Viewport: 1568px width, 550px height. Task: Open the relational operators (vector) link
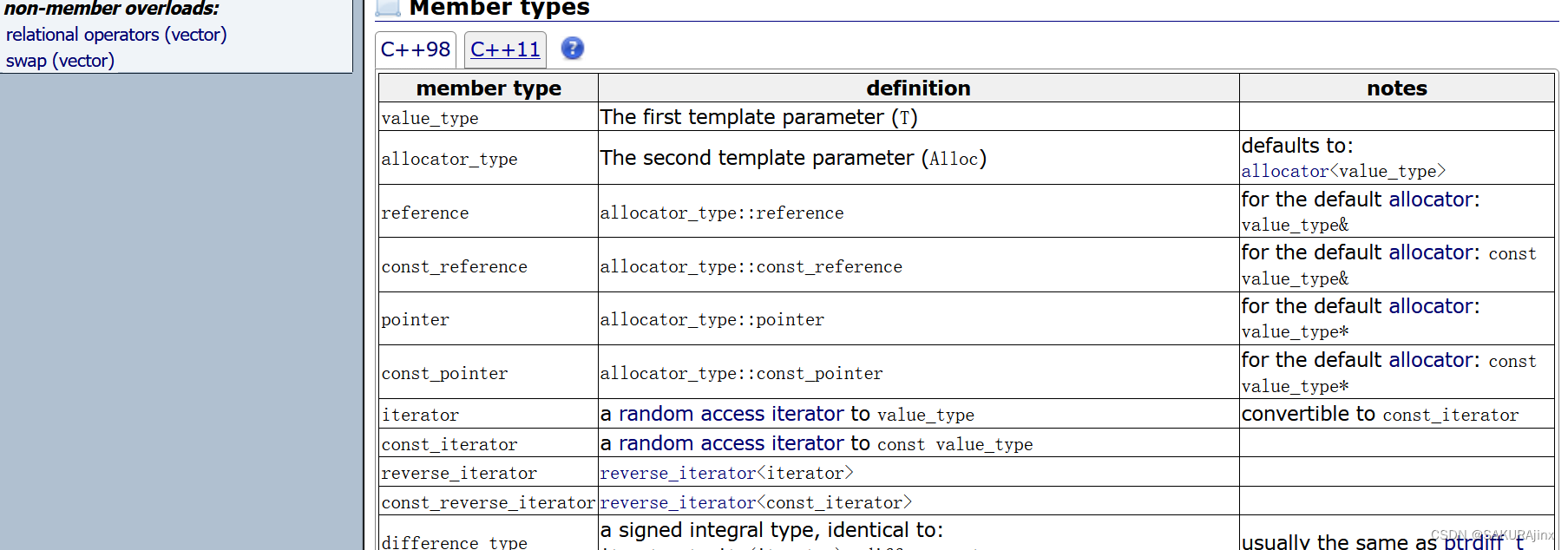(x=116, y=35)
